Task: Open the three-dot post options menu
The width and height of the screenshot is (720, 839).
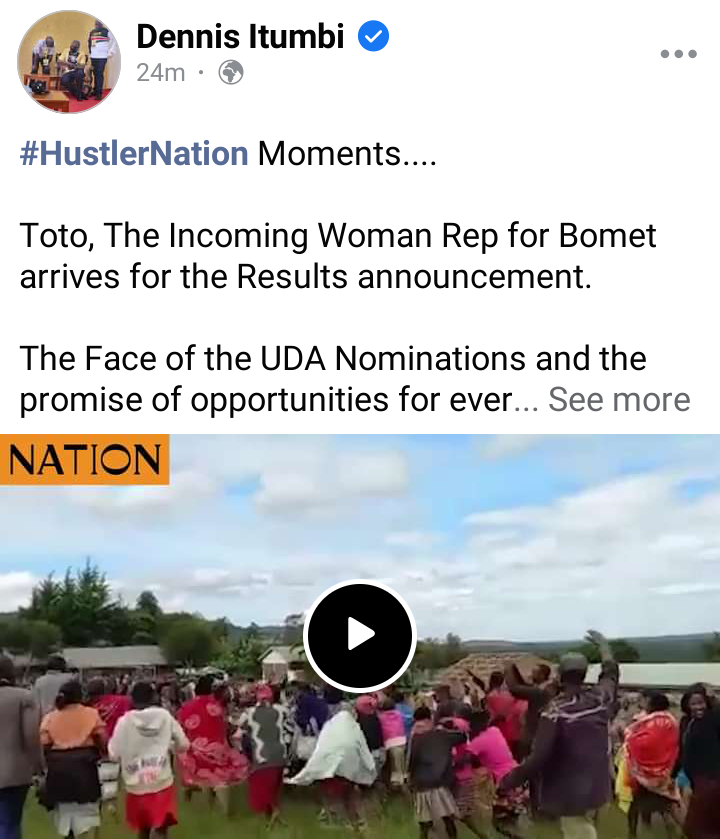Action: (678, 54)
